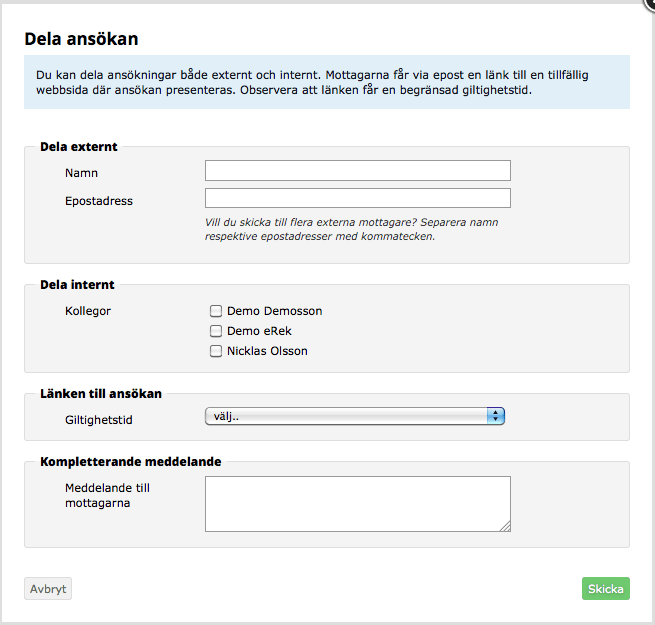Viewport: 655px width, 625px height.
Task: Click the Meddelande till mottagarna textarea
Action: click(357, 503)
